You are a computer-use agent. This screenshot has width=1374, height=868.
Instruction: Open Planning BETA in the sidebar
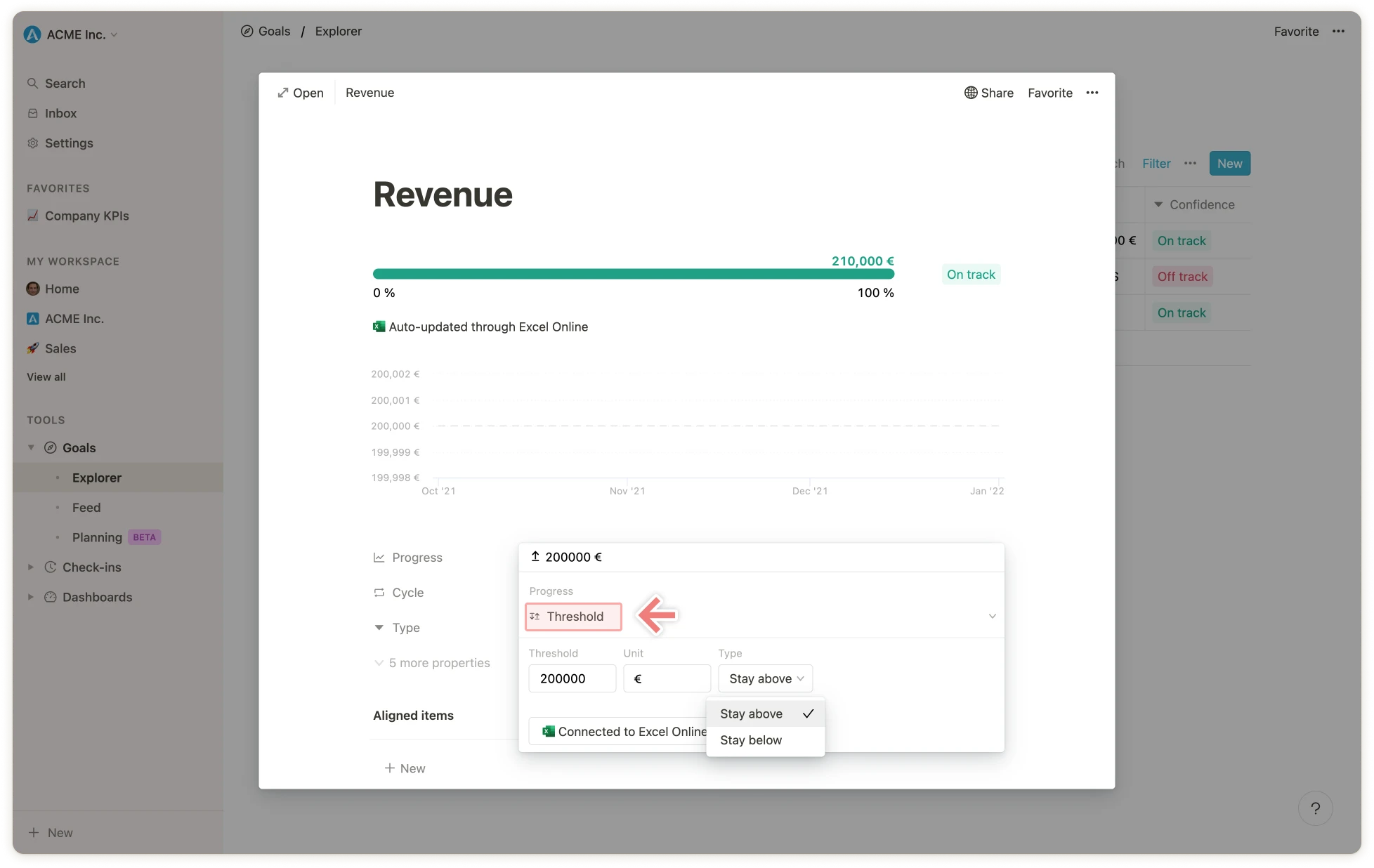[x=97, y=537]
